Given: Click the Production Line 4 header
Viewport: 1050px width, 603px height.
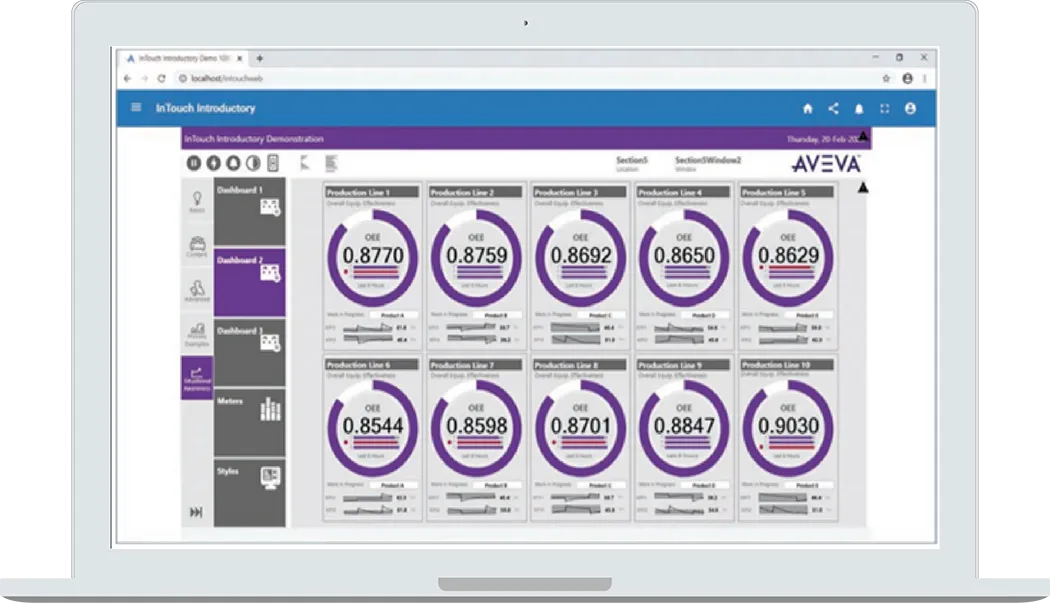Looking at the screenshot, I should point(683,192).
